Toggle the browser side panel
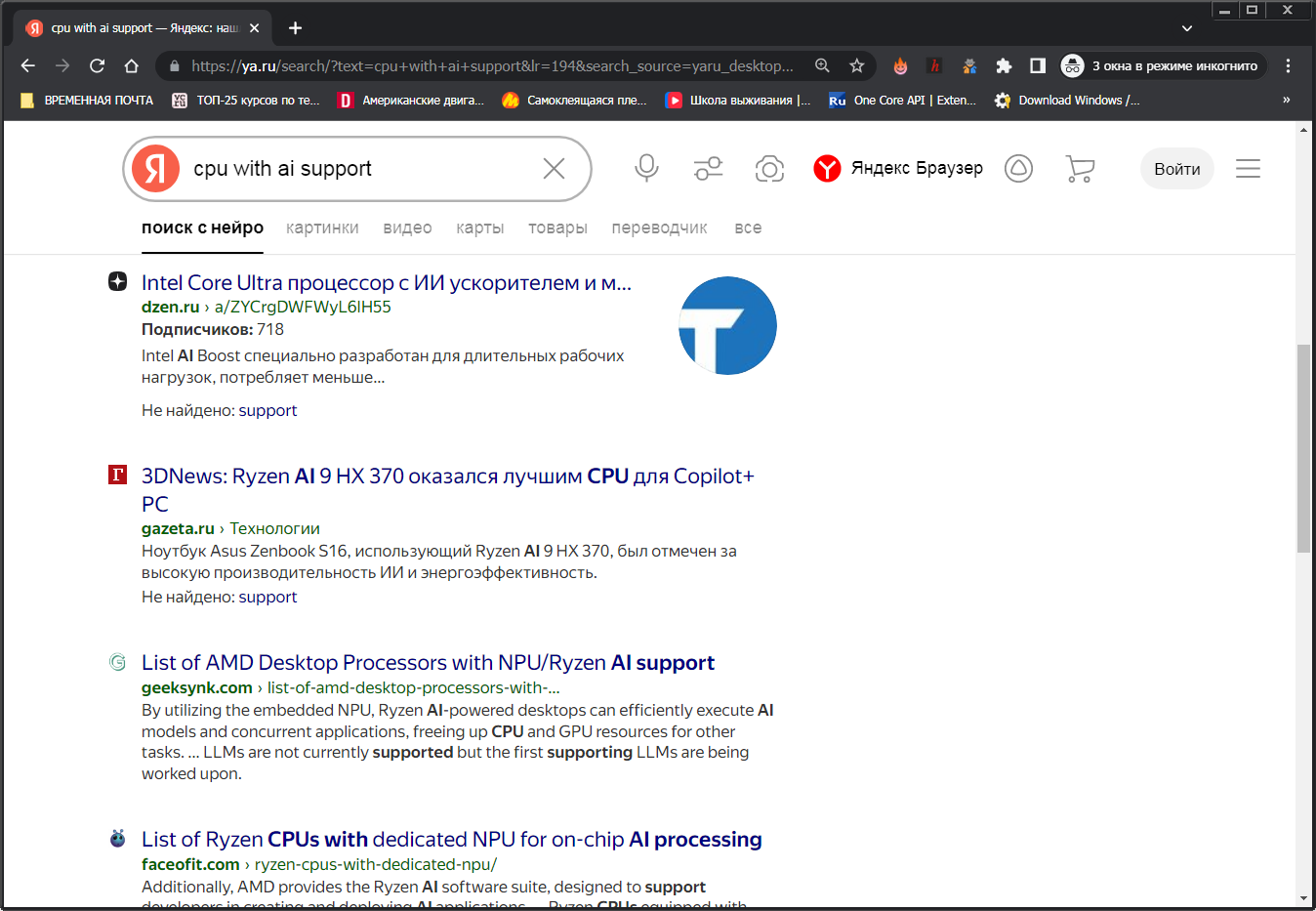Screen dimensions: 1316x911 (1038, 65)
